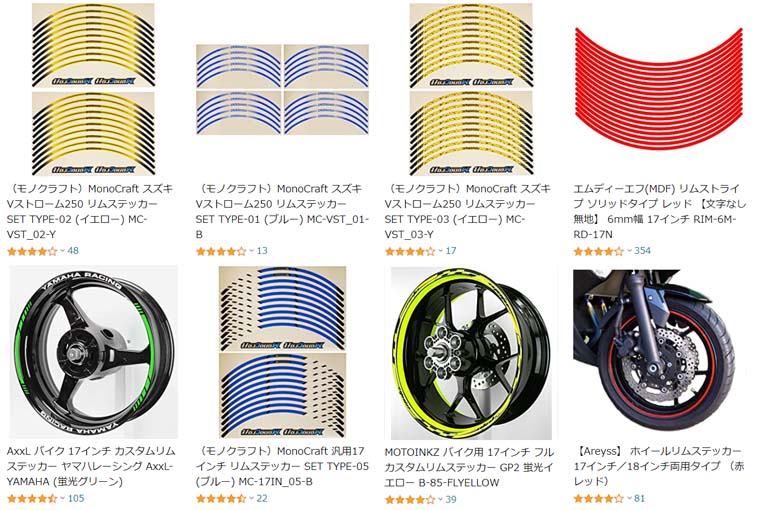The image size is (760, 510).
Task: Open the MC-VST_01-B product title link
Action: pos(283,211)
